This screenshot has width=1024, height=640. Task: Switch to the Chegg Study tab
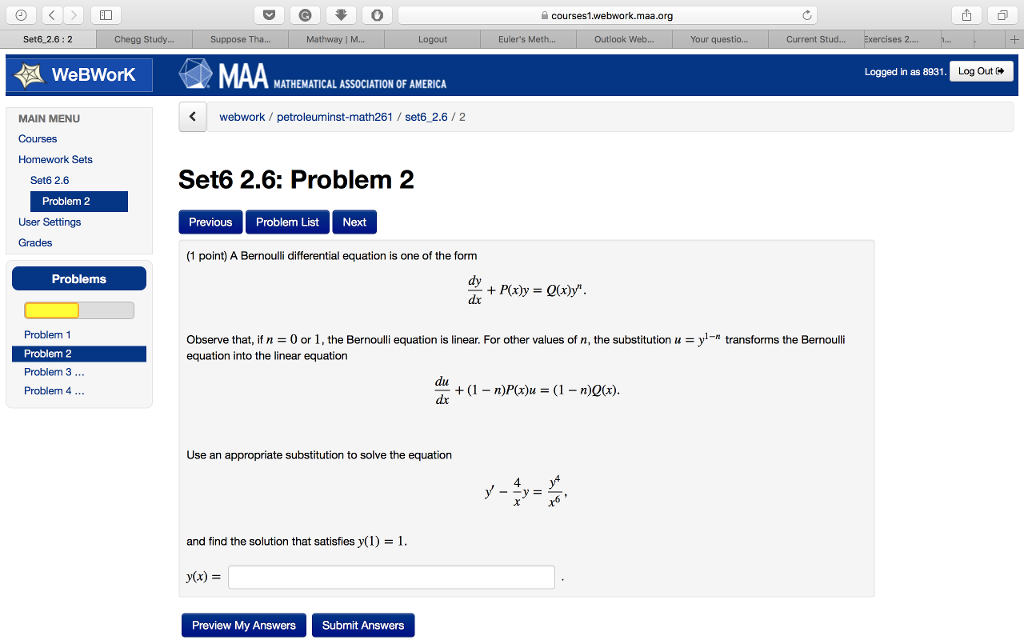(x=145, y=39)
